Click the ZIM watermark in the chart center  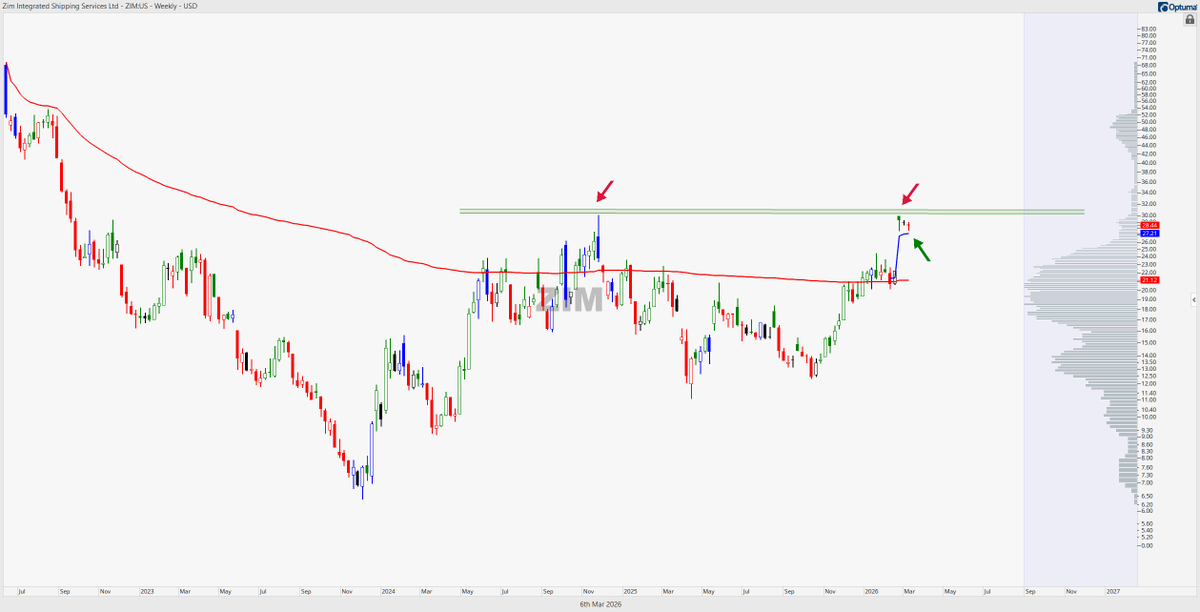570,300
